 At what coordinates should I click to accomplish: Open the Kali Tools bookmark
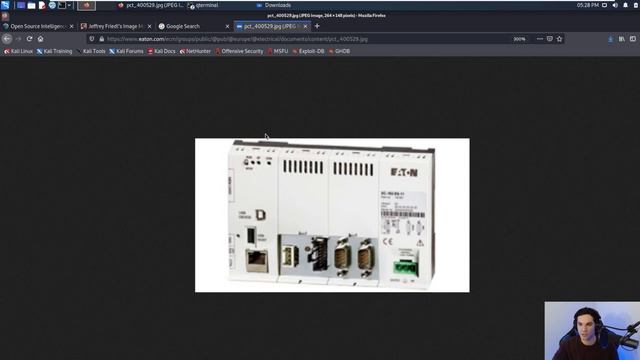pos(91,51)
